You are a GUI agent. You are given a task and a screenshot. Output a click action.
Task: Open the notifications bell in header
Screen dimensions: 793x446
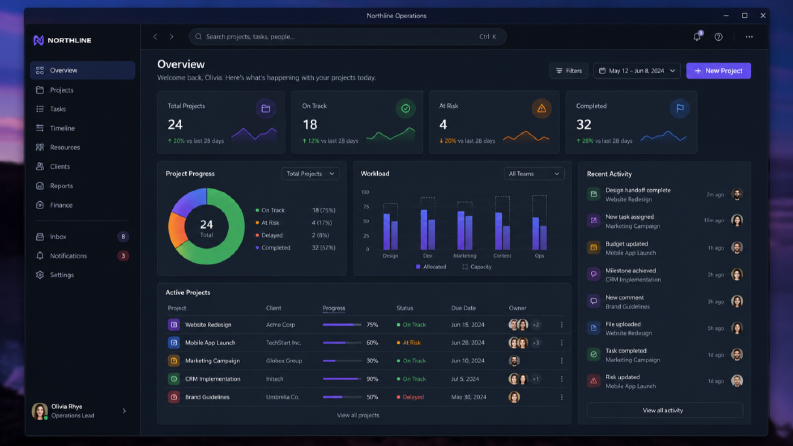pos(697,36)
